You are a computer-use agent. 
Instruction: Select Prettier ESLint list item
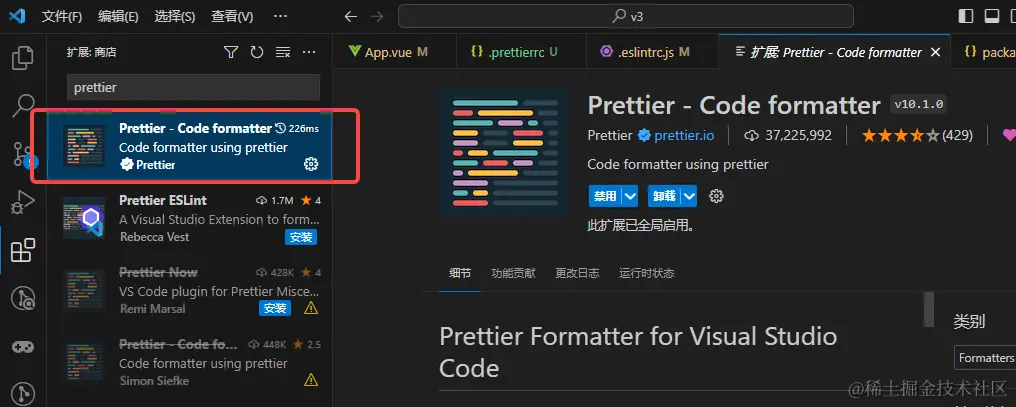pyautogui.click(x=190, y=219)
